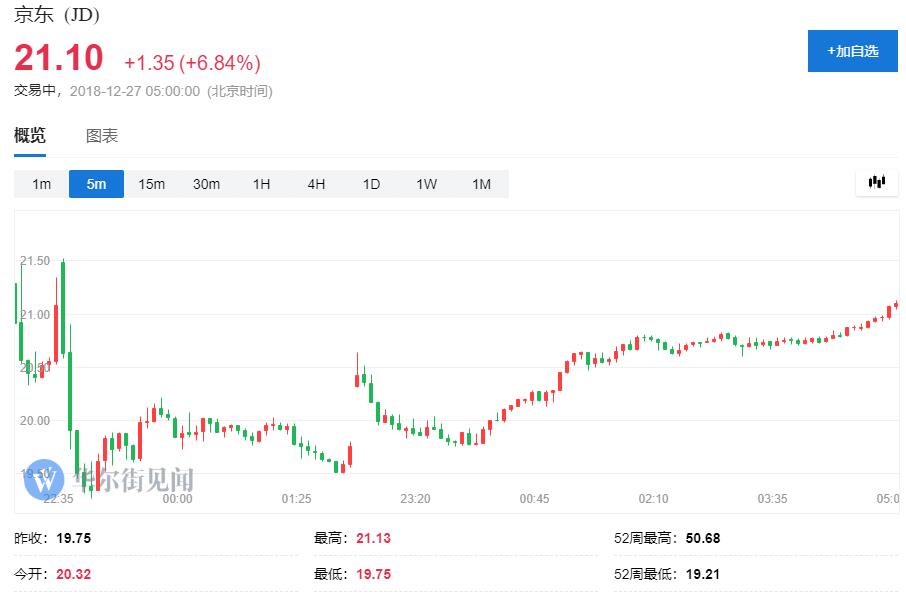
Task: Choose the 1W timeframe
Action: pos(426,184)
